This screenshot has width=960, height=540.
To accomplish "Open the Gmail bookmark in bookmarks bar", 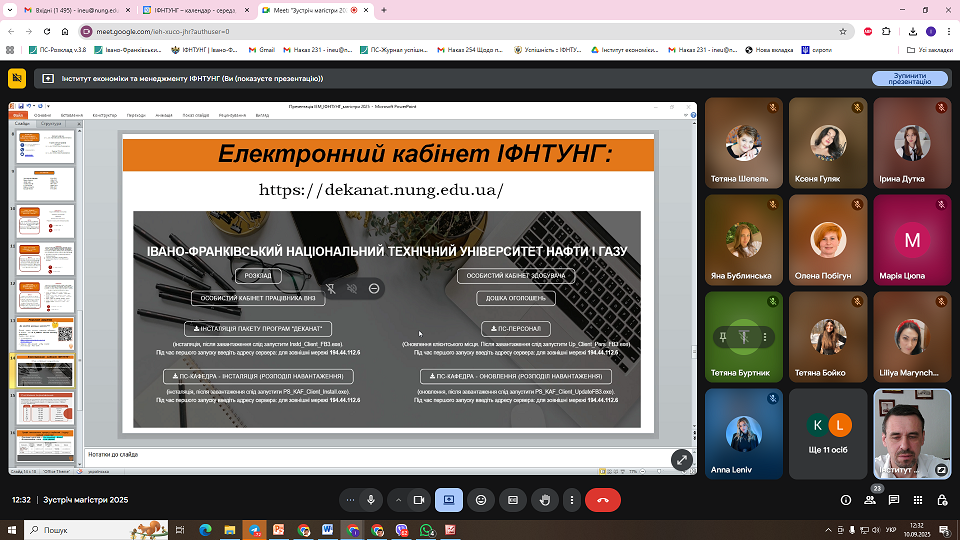I will point(260,49).
